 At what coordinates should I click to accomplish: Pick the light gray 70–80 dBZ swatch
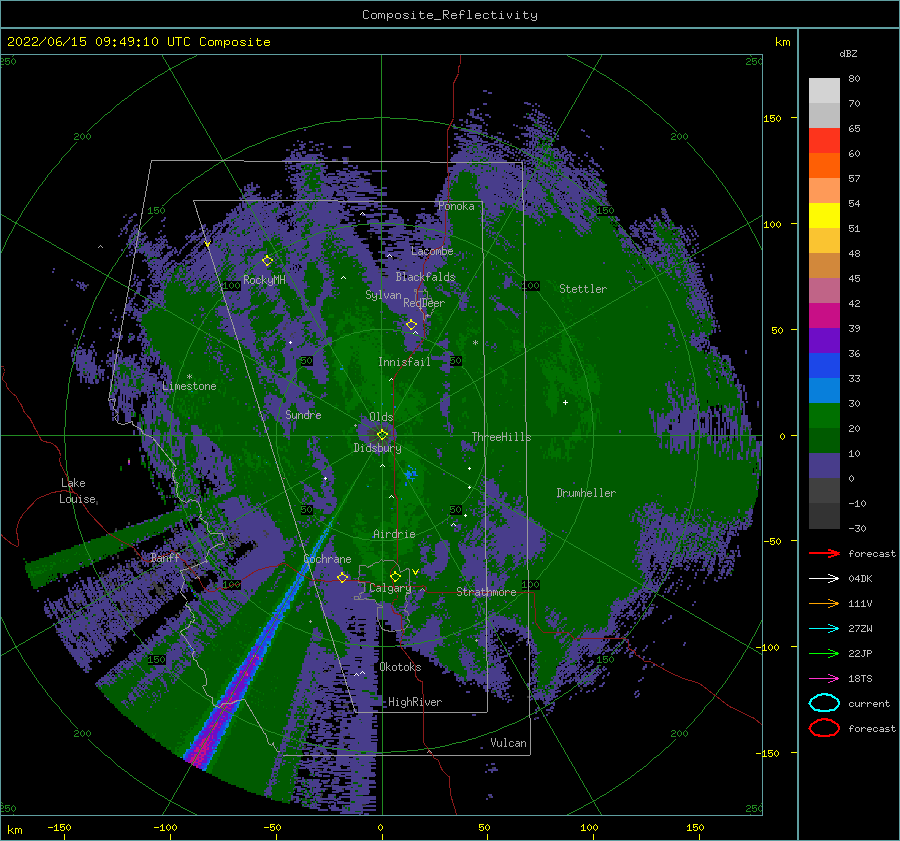pyautogui.click(x=824, y=91)
